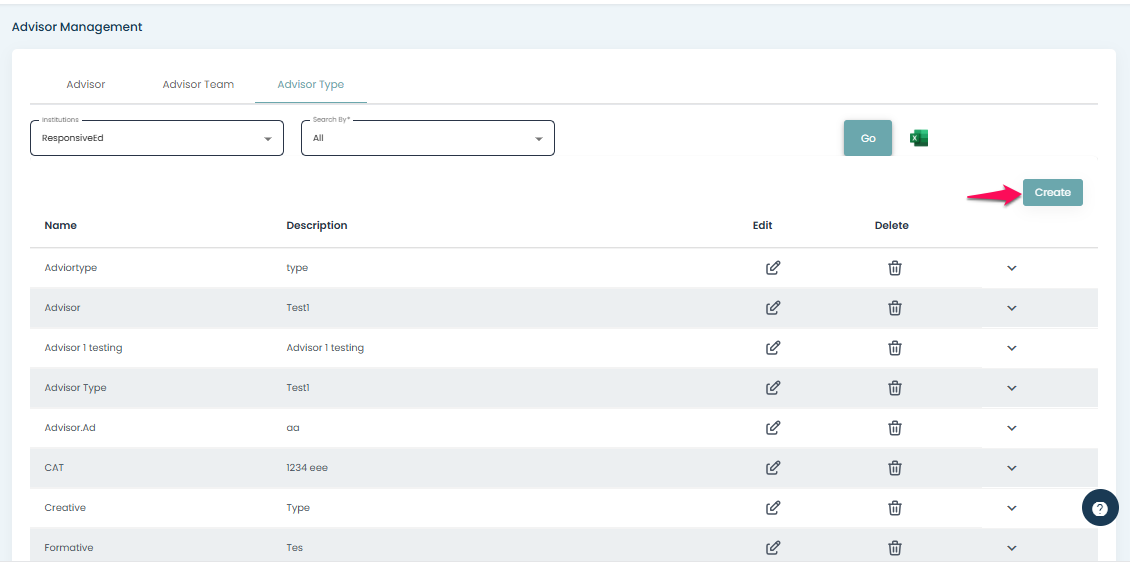Expand the Creative row chevron
1130x565 pixels.
1011,508
